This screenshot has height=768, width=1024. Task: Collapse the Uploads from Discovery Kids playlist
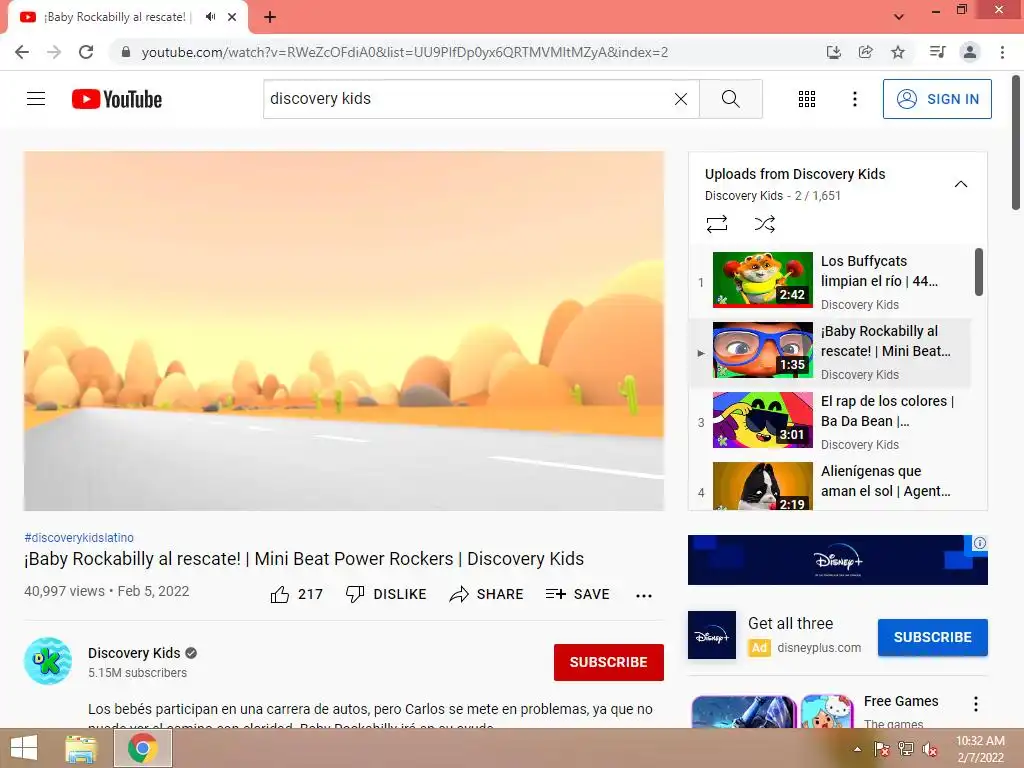pyautogui.click(x=961, y=184)
